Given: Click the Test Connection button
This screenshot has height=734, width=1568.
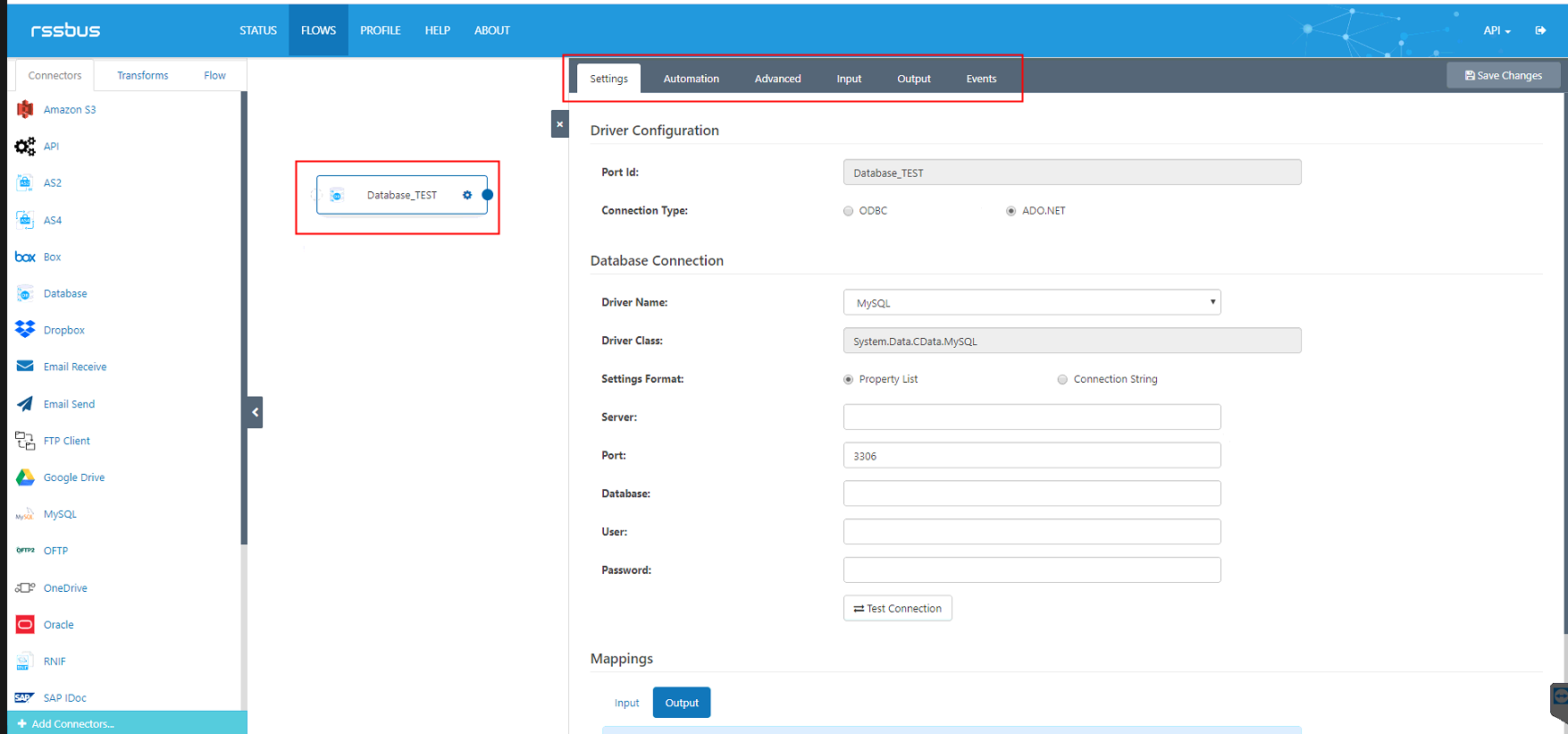Looking at the screenshot, I should [898, 608].
